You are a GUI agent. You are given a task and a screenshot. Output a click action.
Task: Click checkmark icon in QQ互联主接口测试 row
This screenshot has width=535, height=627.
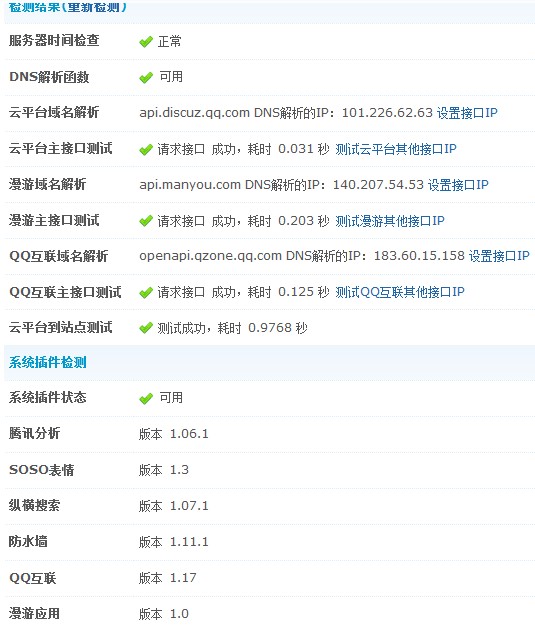(146, 293)
